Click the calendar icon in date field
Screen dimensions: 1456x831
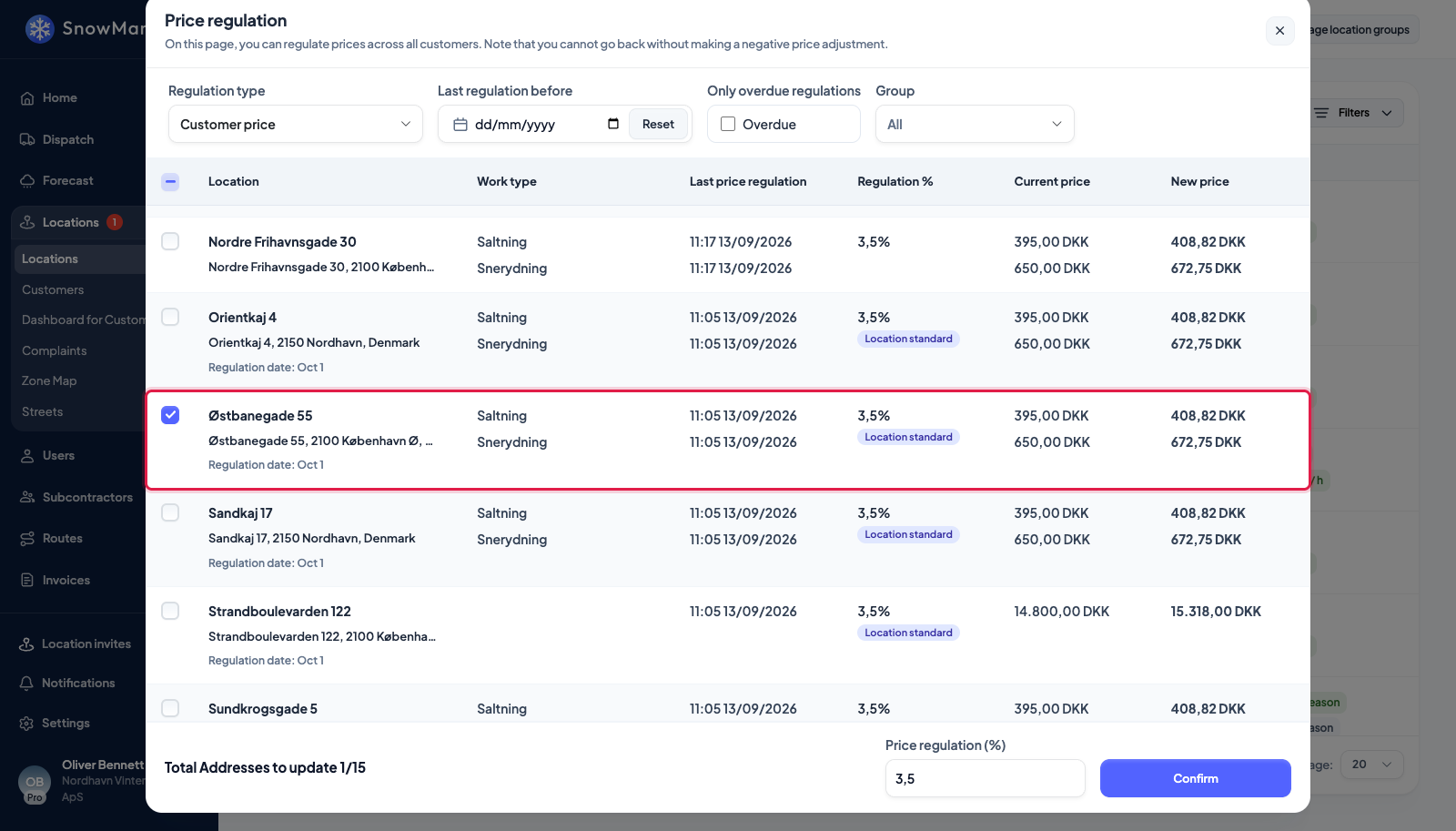(460, 125)
